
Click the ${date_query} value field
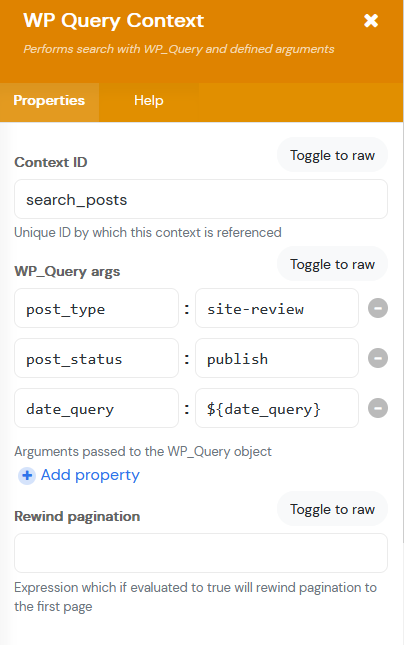[277, 408]
